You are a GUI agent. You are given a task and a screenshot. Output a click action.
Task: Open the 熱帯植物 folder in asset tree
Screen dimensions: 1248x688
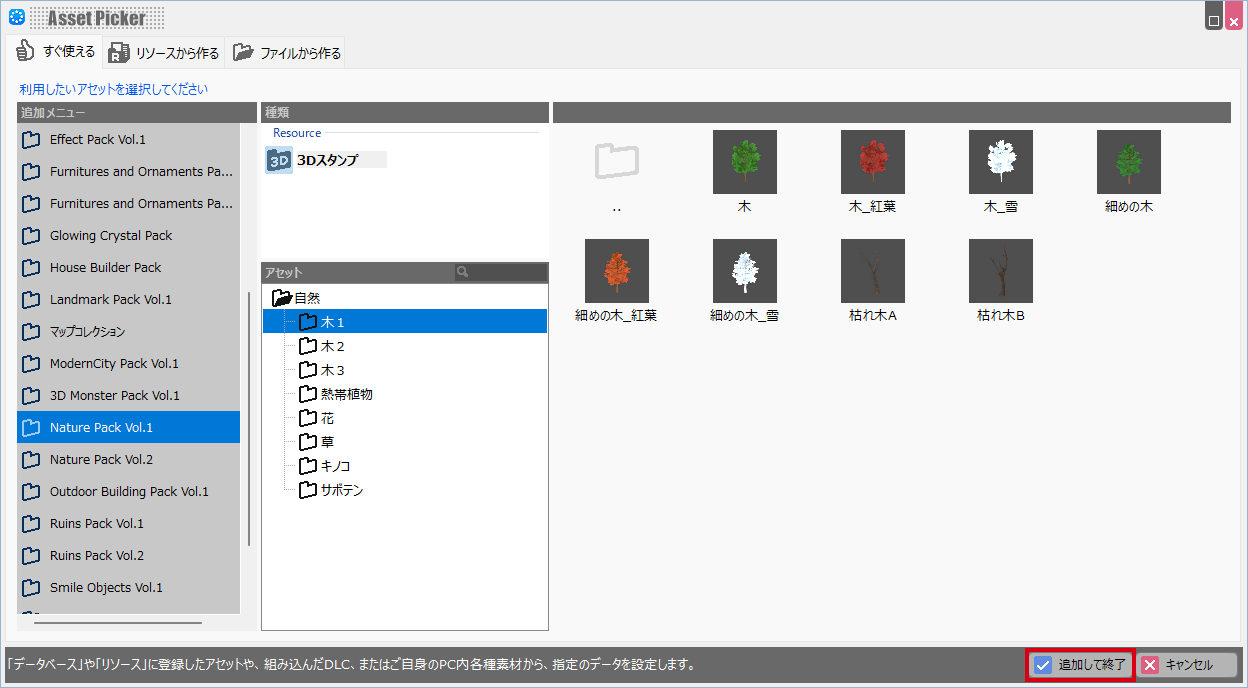pos(346,394)
